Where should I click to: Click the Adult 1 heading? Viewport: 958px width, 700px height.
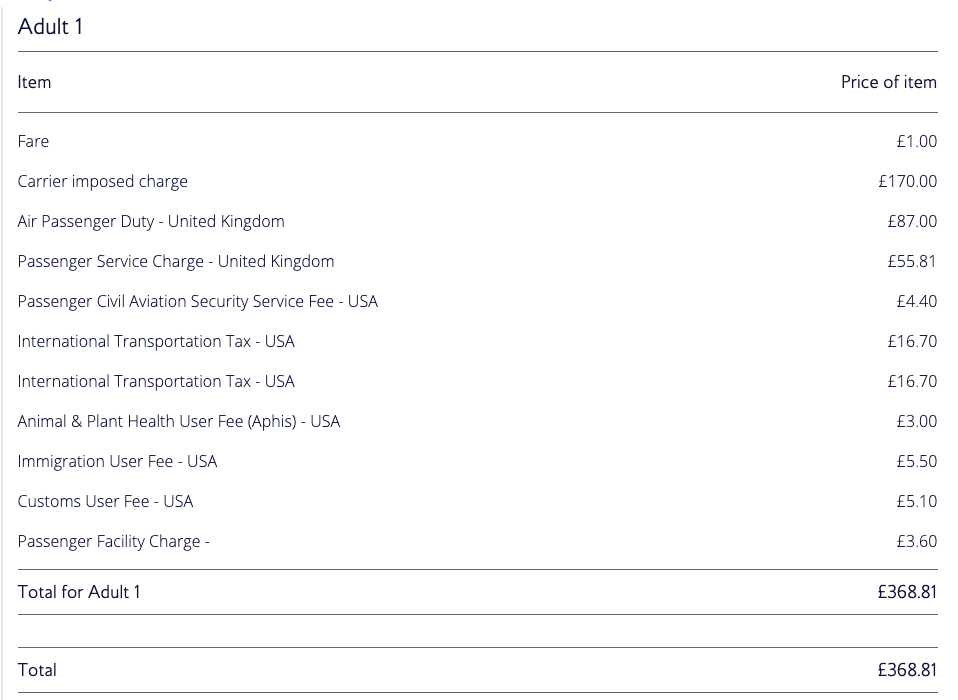pyautogui.click(x=51, y=27)
